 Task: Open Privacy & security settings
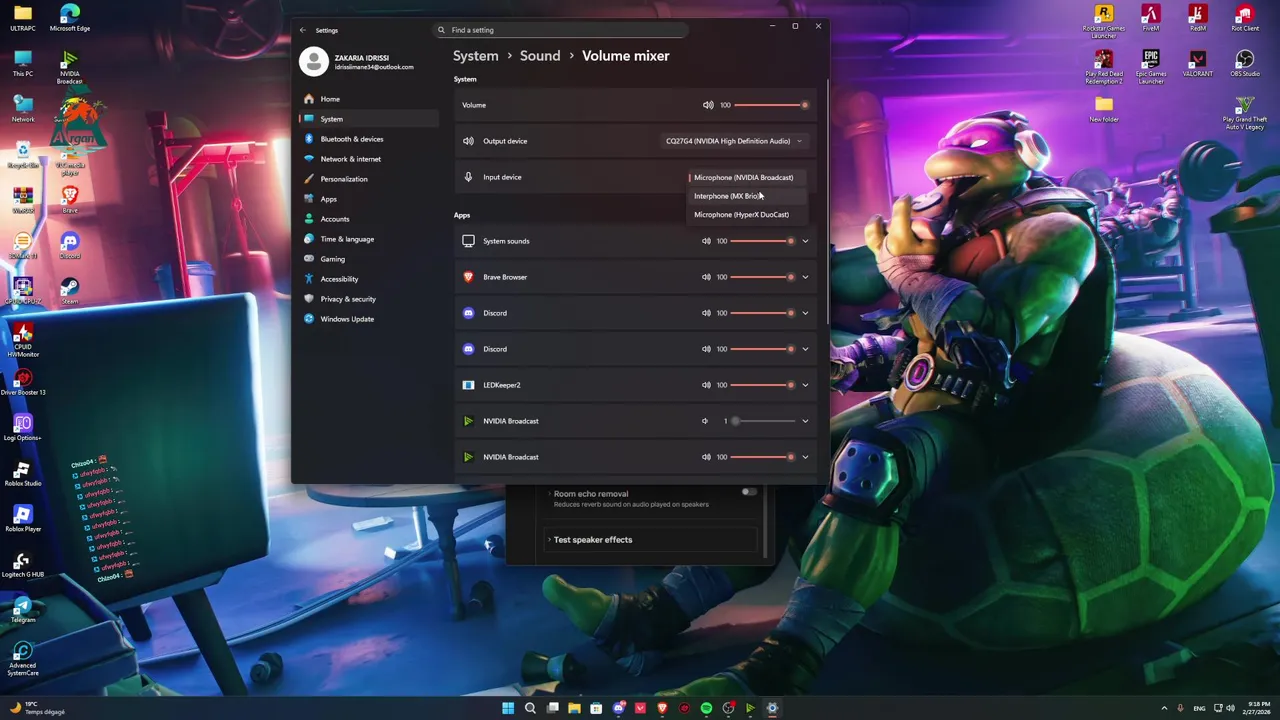tap(368, 299)
